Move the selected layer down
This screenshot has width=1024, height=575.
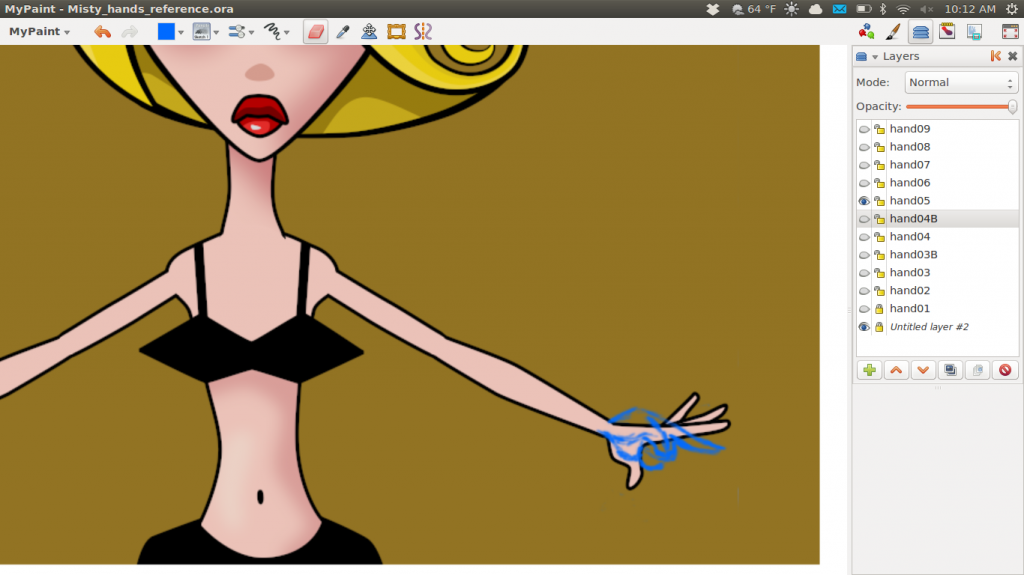(923, 370)
